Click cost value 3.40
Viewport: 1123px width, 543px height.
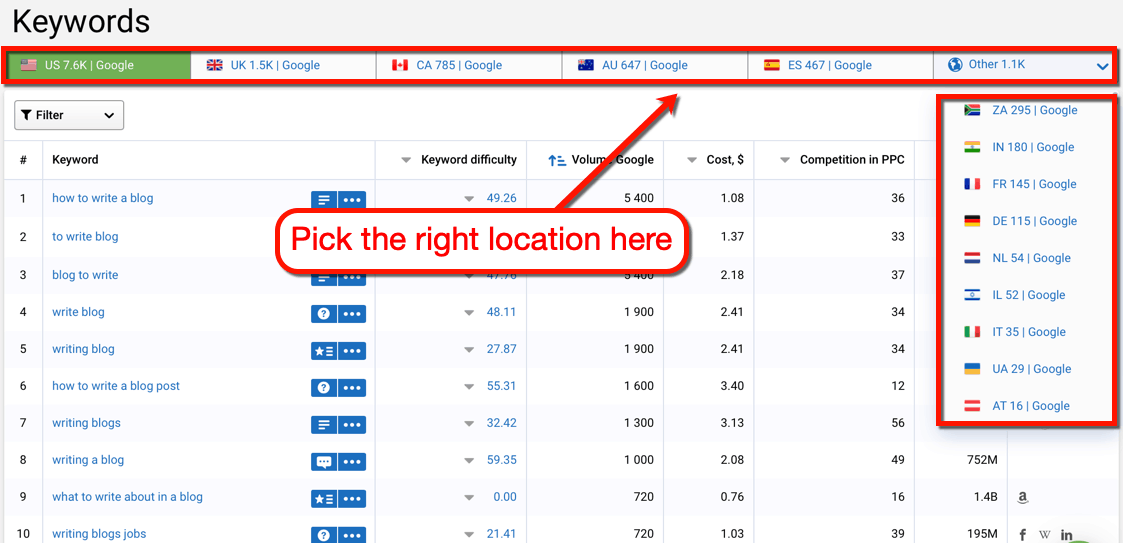732,386
